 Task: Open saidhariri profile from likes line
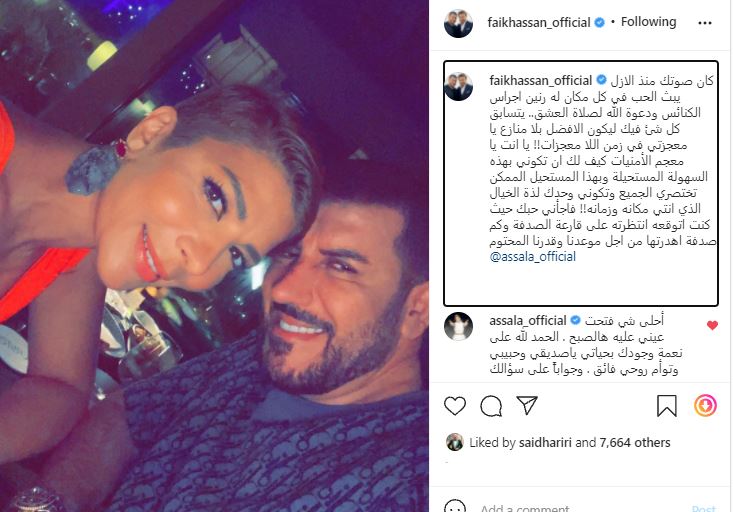545,442
